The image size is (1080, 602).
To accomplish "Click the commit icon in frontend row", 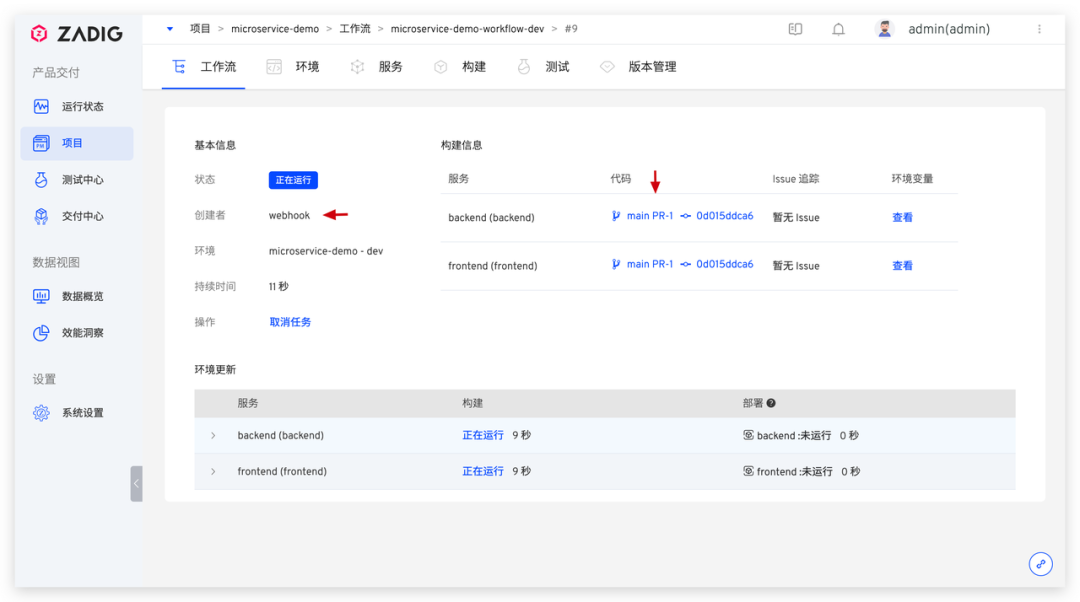I will (685, 264).
